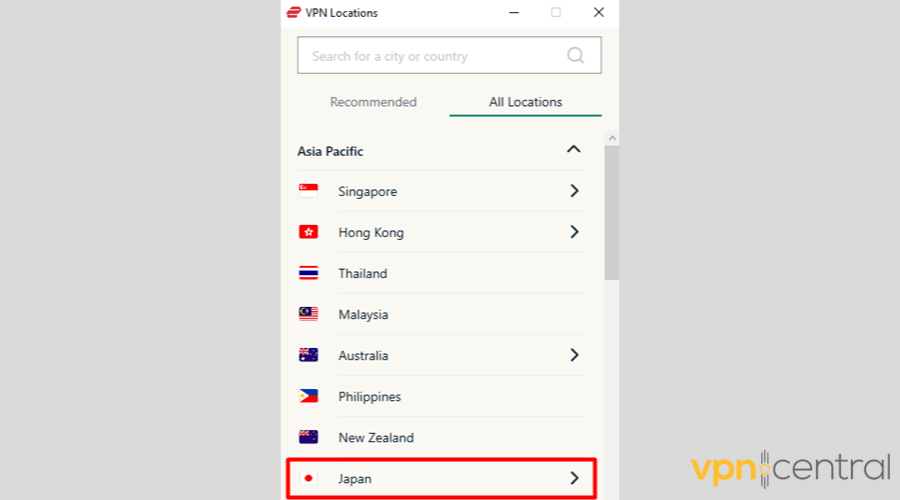Screen dimensions: 900x500
Task: Expand Hong Kong server locations arrow
Action: [574, 232]
